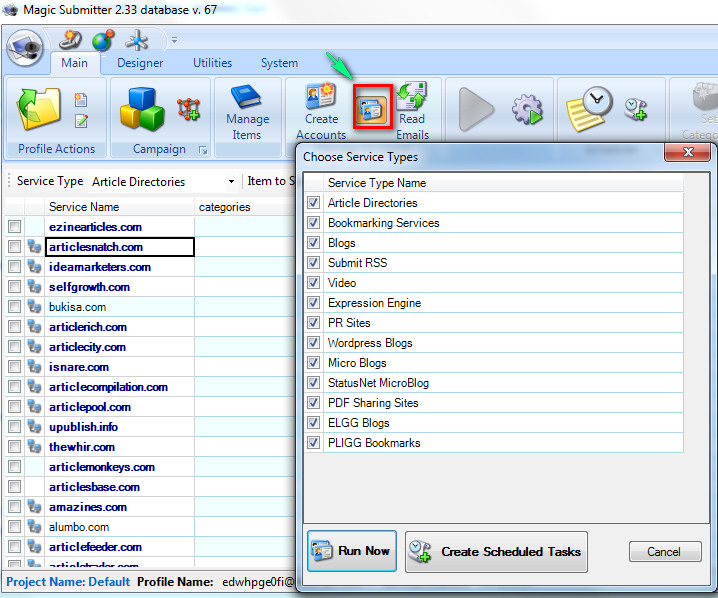Click the add campaign node icon

click(188, 109)
